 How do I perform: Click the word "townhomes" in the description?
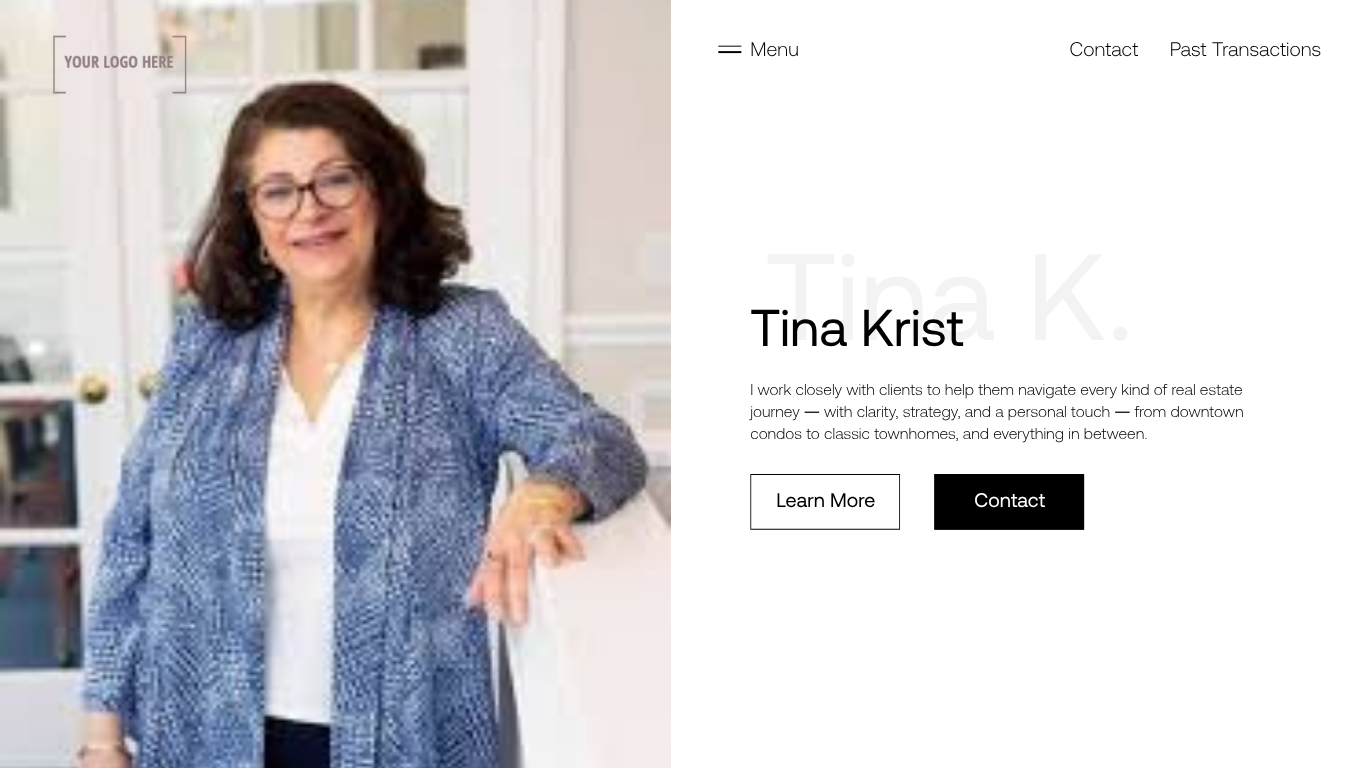click(x=915, y=434)
